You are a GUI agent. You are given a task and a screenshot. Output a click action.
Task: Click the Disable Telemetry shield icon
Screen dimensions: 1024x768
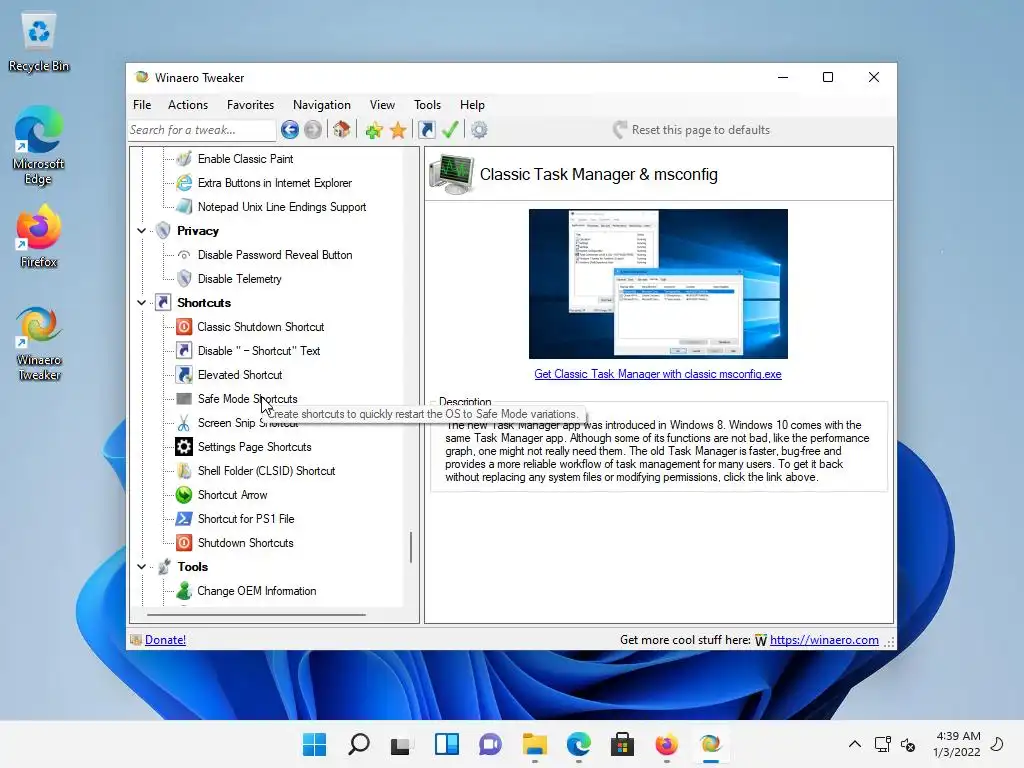(184, 279)
